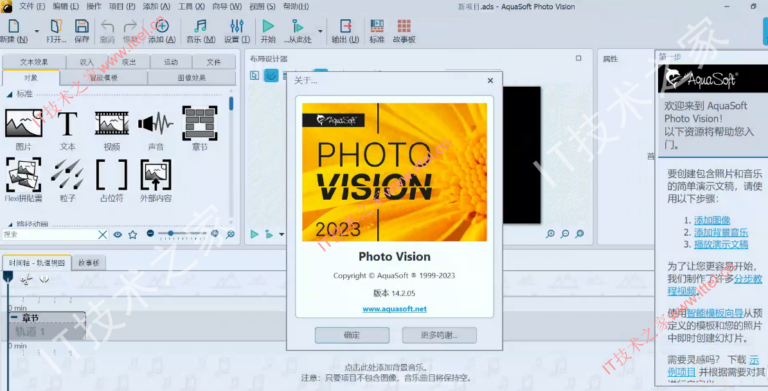
Task: Click layout designer play button at bottom
Action: click(254, 234)
